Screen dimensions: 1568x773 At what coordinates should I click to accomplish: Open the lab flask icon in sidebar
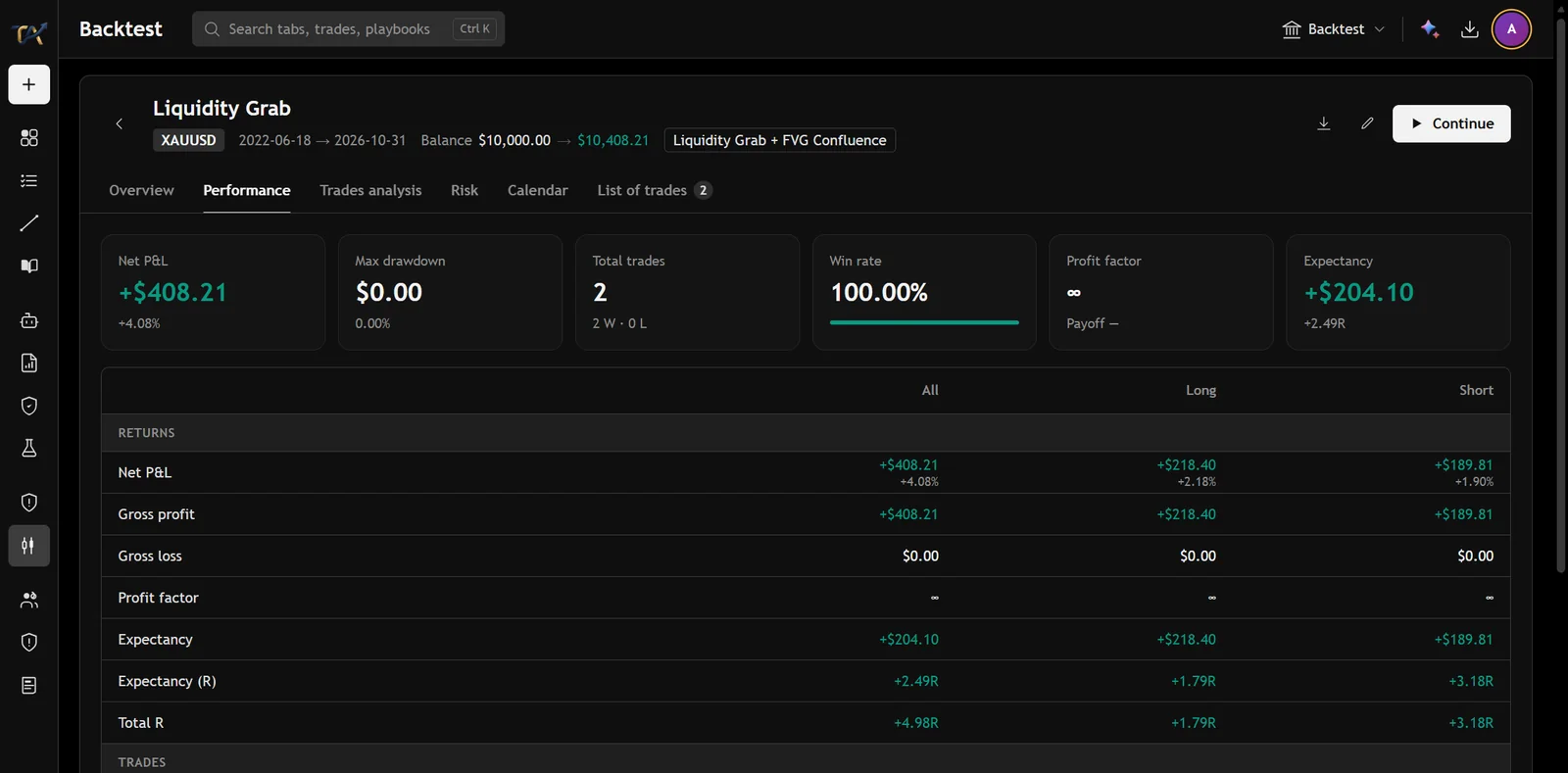click(x=29, y=448)
